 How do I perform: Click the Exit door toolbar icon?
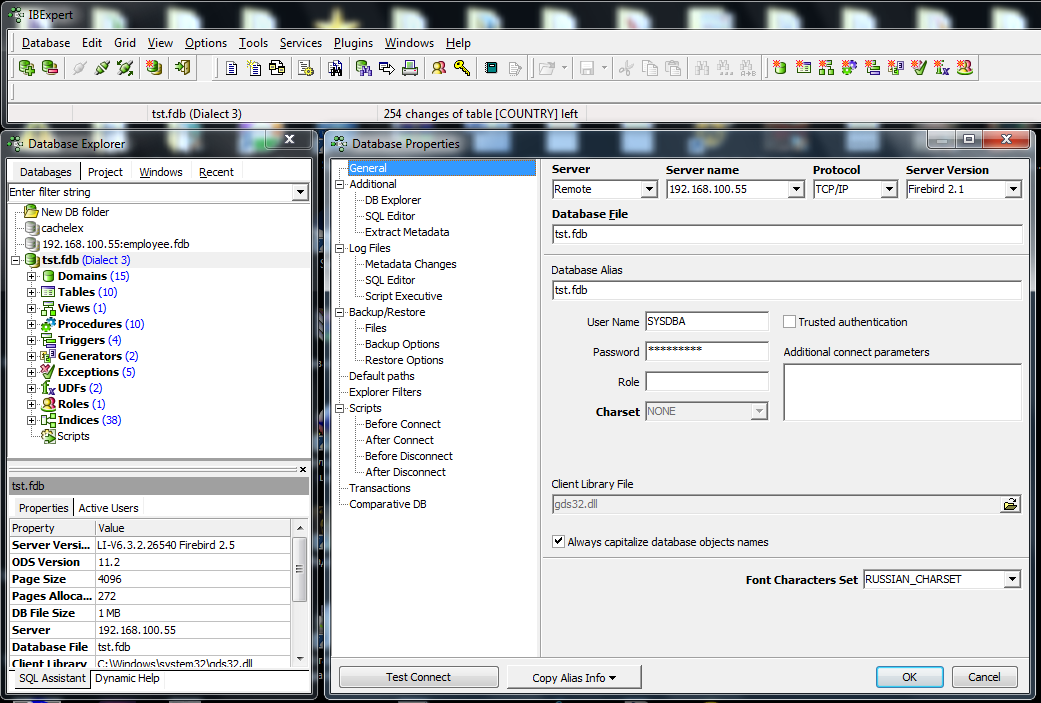click(182, 68)
